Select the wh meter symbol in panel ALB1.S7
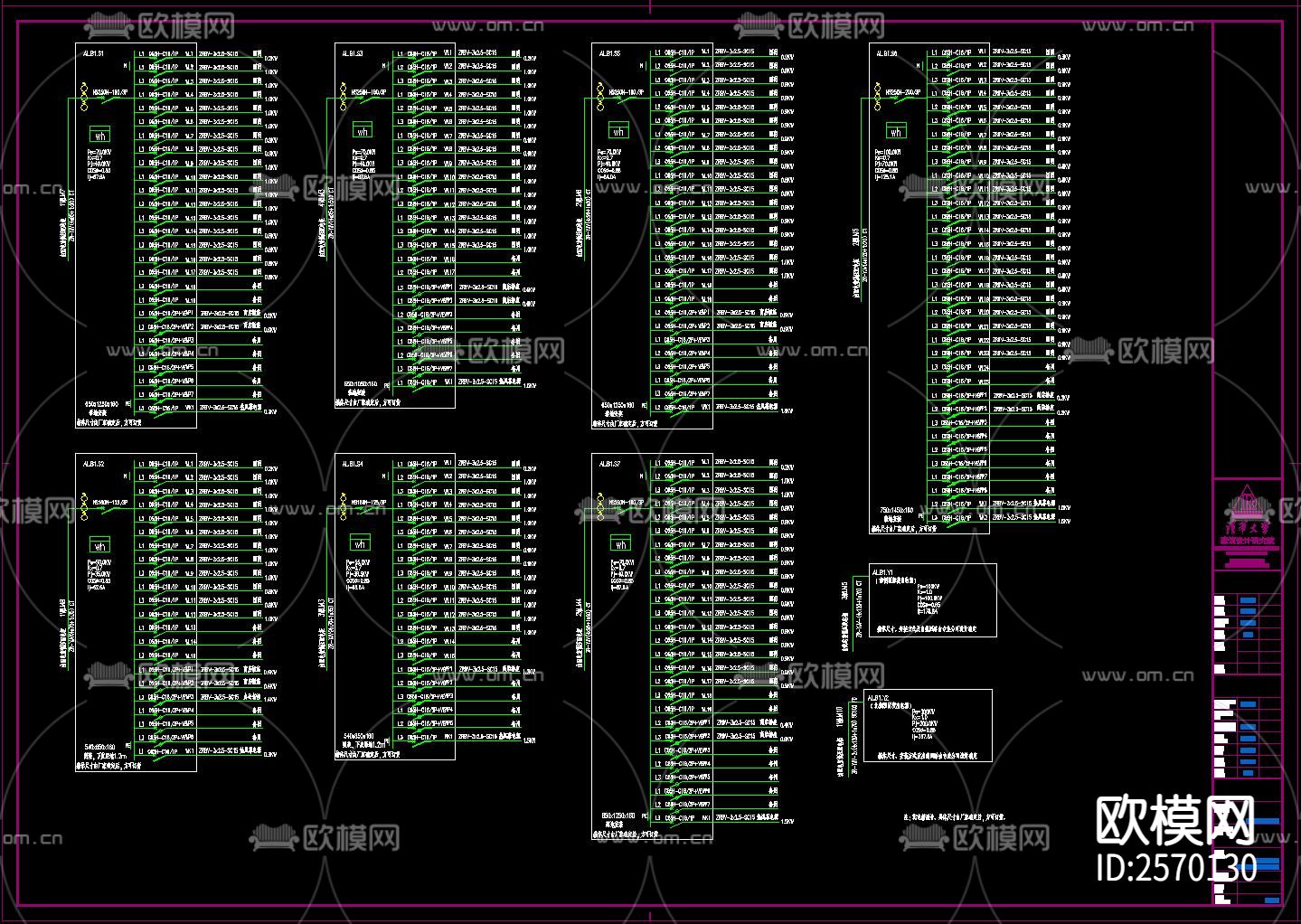The height and width of the screenshot is (924, 1301). coord(620,543)
